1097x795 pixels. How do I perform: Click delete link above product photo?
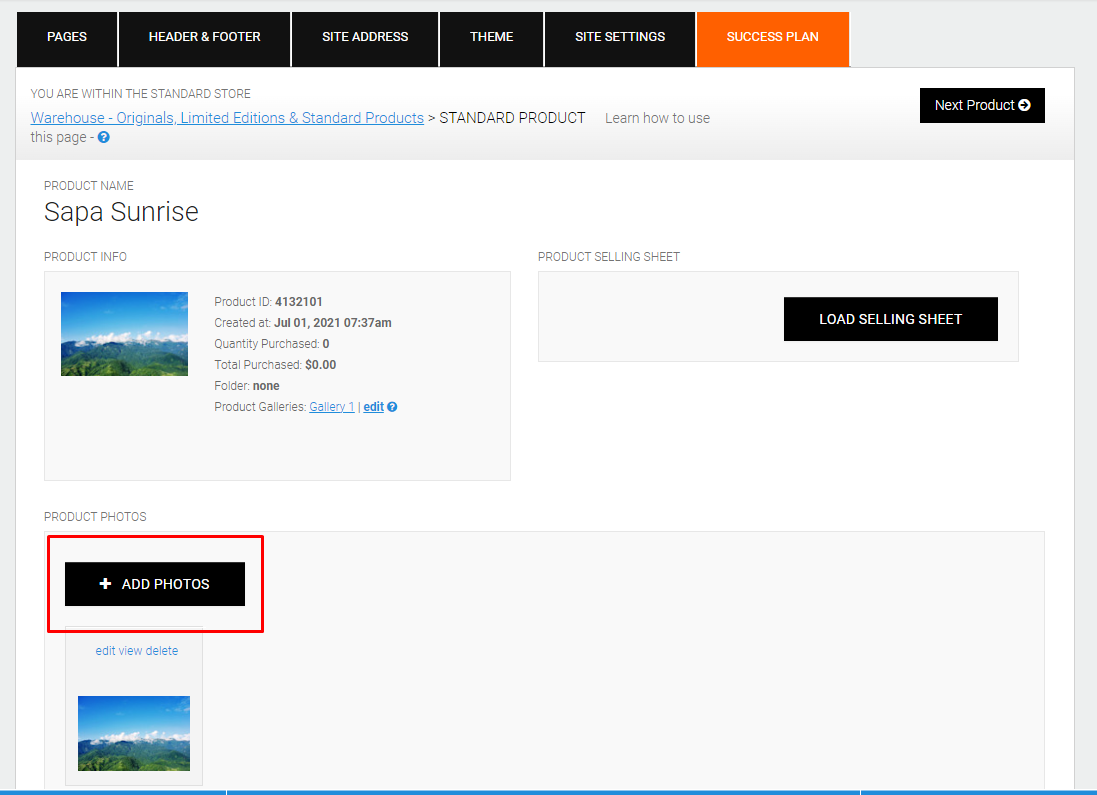162,651
